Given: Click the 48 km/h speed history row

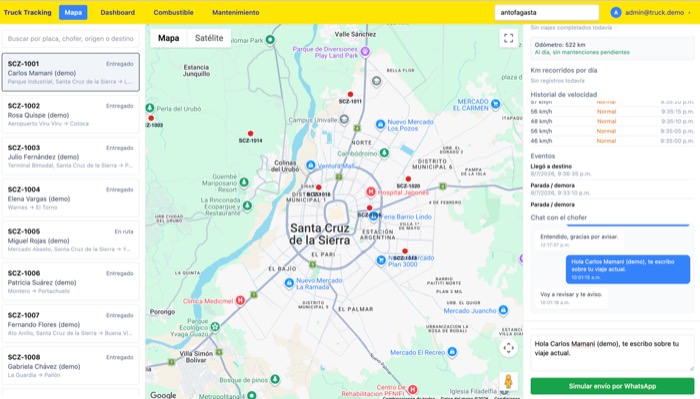Looking at the screenshot, I should pyautogui.click(x=612, y=121).
